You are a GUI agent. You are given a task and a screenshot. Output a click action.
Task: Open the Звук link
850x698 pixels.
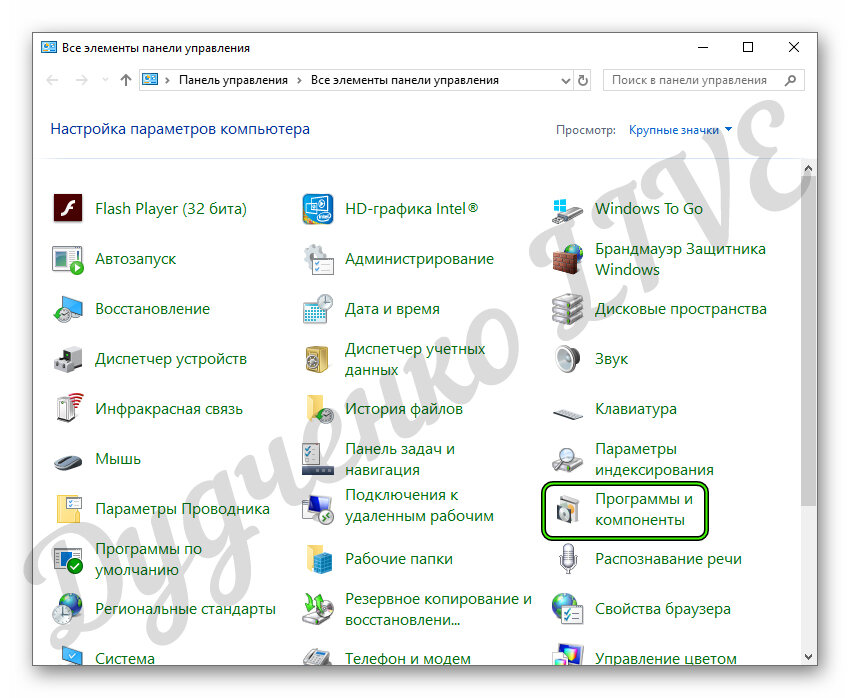(x=611, y=359)
